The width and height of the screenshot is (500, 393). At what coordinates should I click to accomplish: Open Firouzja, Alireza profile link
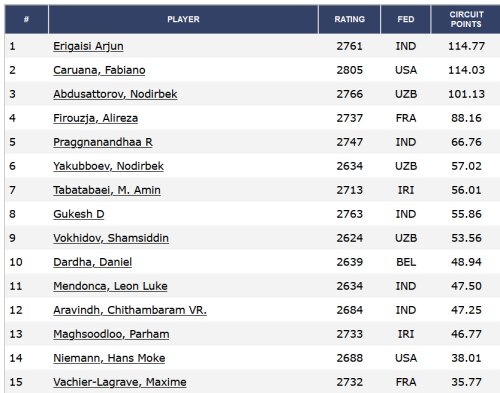pos(96,118)
